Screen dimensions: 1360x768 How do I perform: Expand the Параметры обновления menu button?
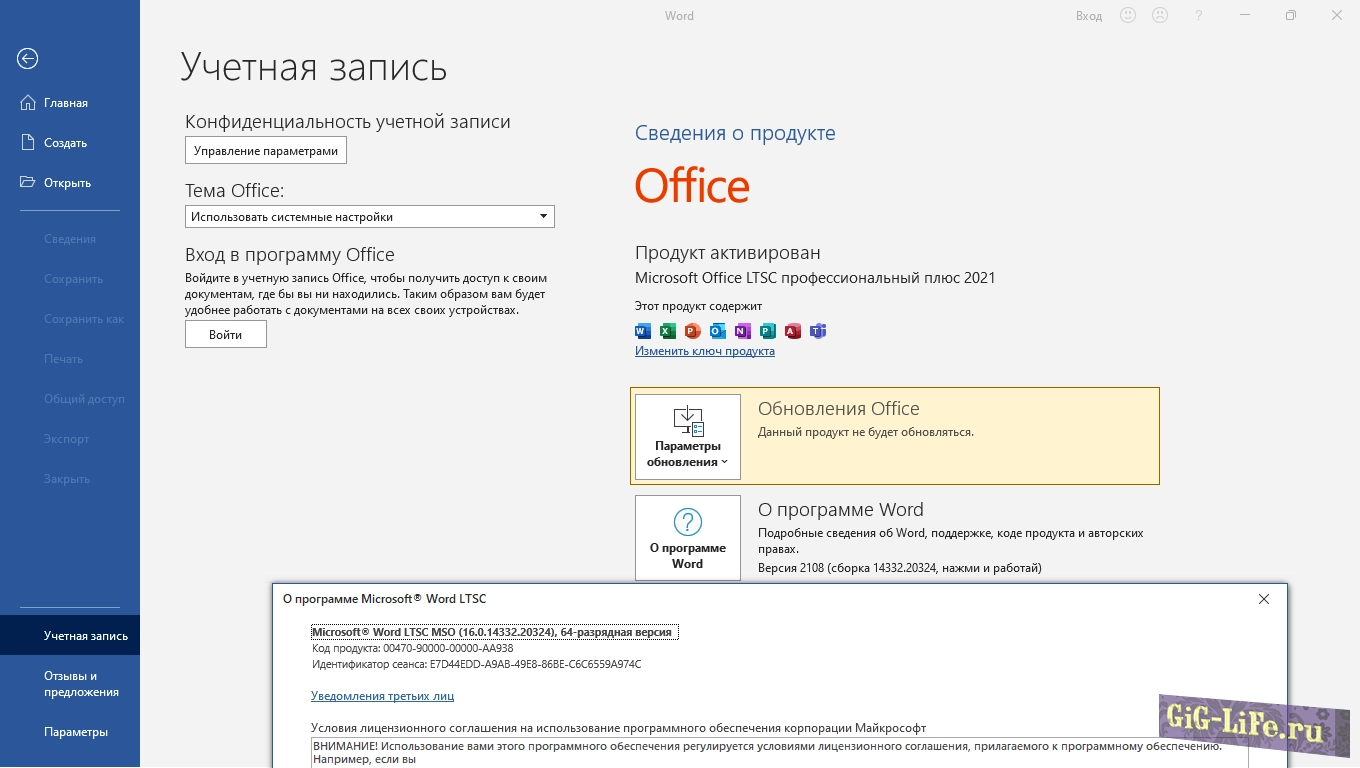point(688,437)
